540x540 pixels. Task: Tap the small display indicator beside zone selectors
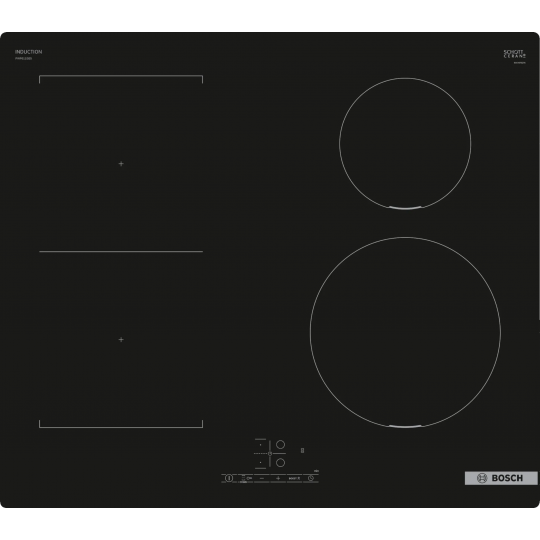click(302, 450)
